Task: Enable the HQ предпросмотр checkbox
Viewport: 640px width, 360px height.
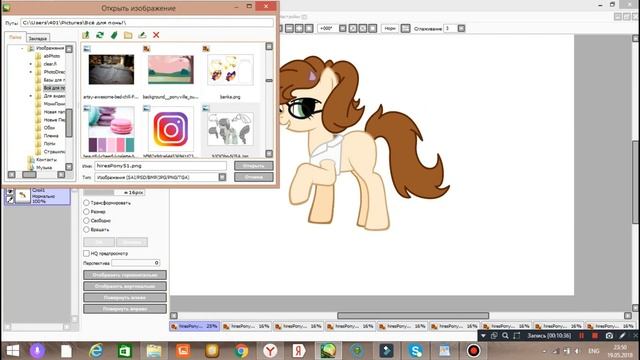Action: (86, 253)
